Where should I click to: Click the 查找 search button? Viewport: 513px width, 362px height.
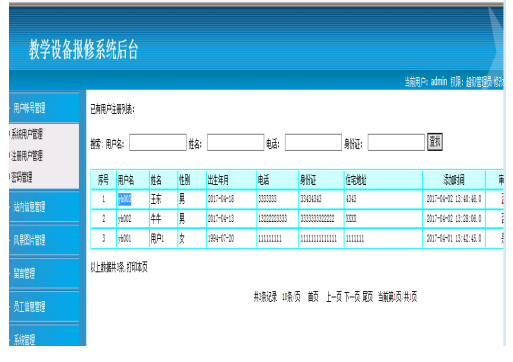click(x=435, y=142)
